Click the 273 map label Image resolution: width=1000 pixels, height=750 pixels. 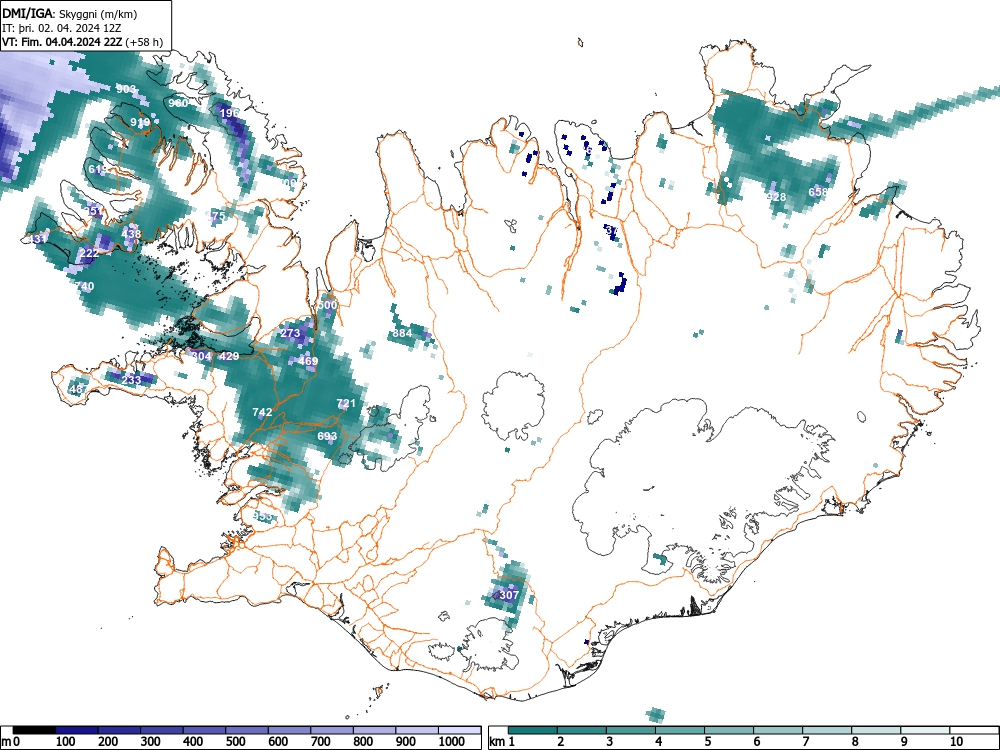pos(290,333)
